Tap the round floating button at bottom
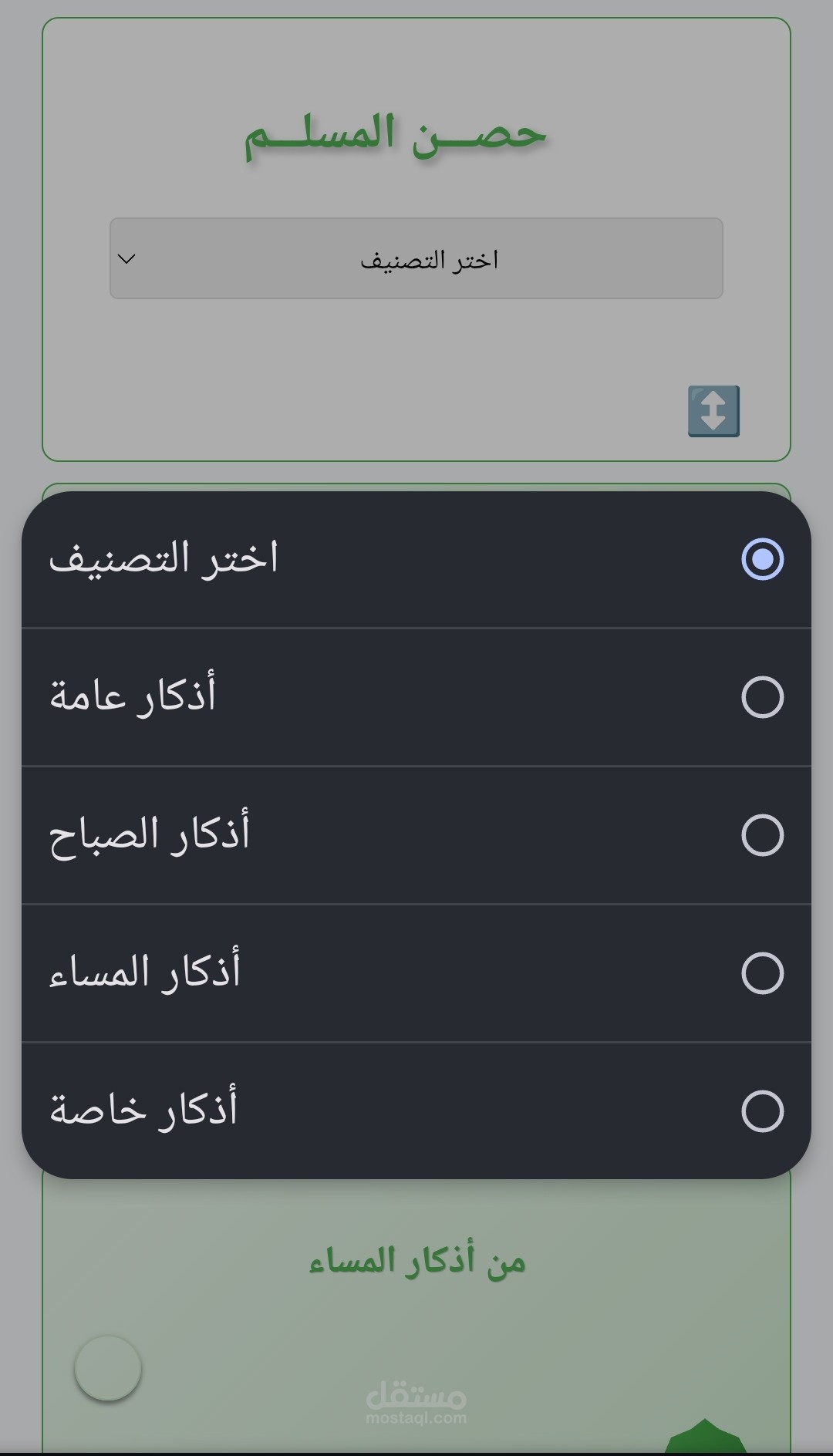 pyautogui.click(x=108, y=1368)
